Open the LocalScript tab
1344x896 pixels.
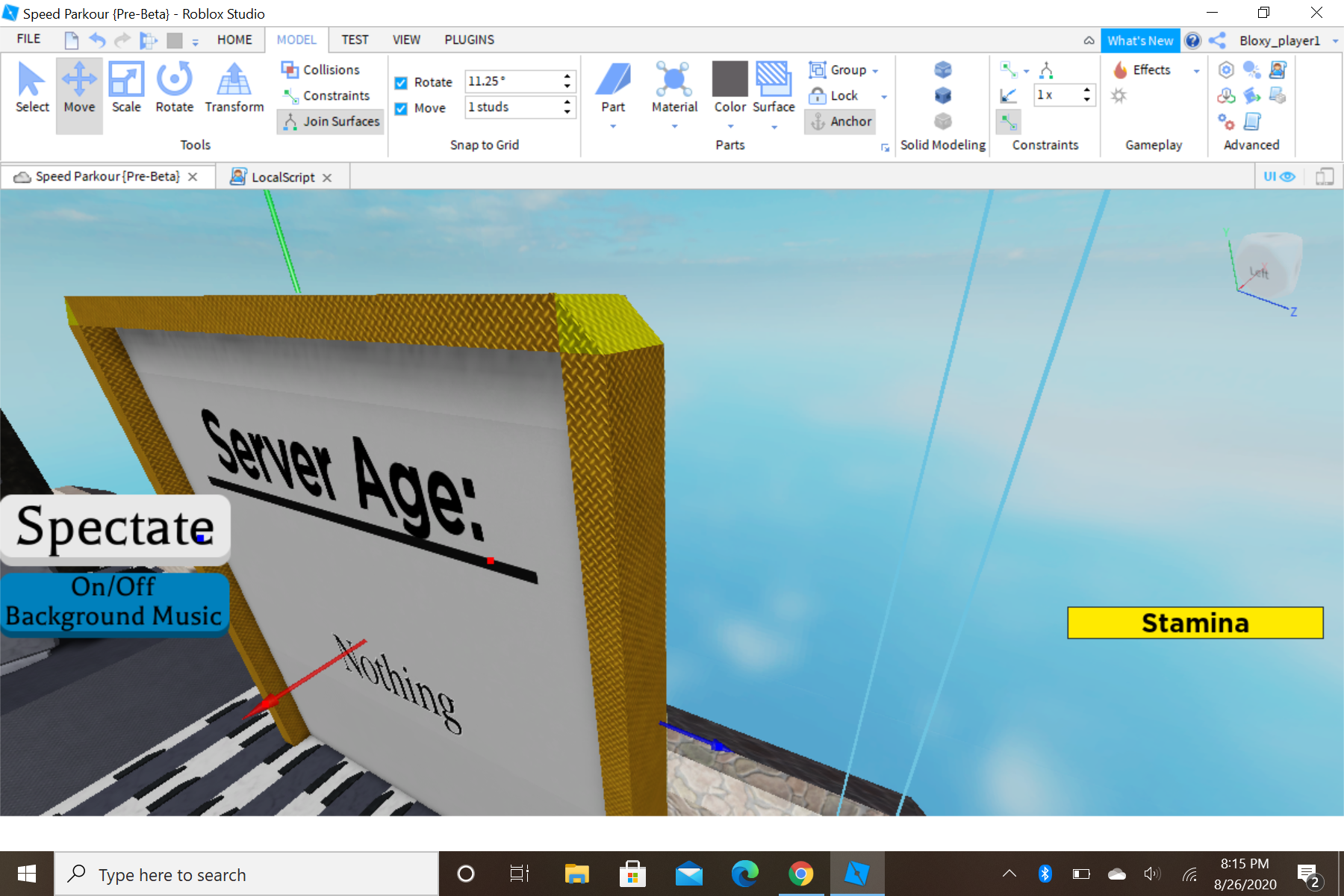point(282,177)
